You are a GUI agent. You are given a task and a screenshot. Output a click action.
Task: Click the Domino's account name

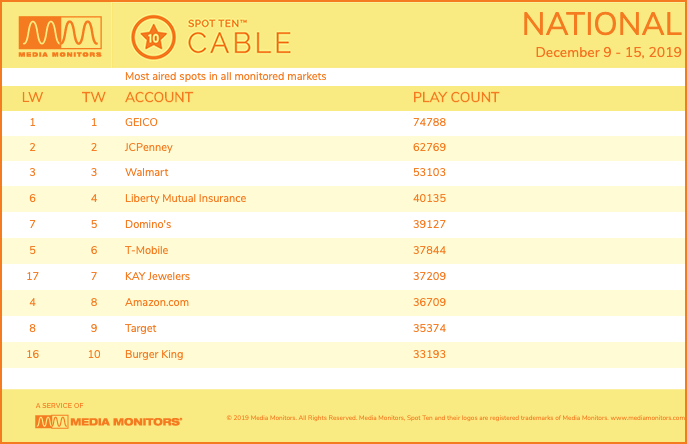tap(148, 224)
